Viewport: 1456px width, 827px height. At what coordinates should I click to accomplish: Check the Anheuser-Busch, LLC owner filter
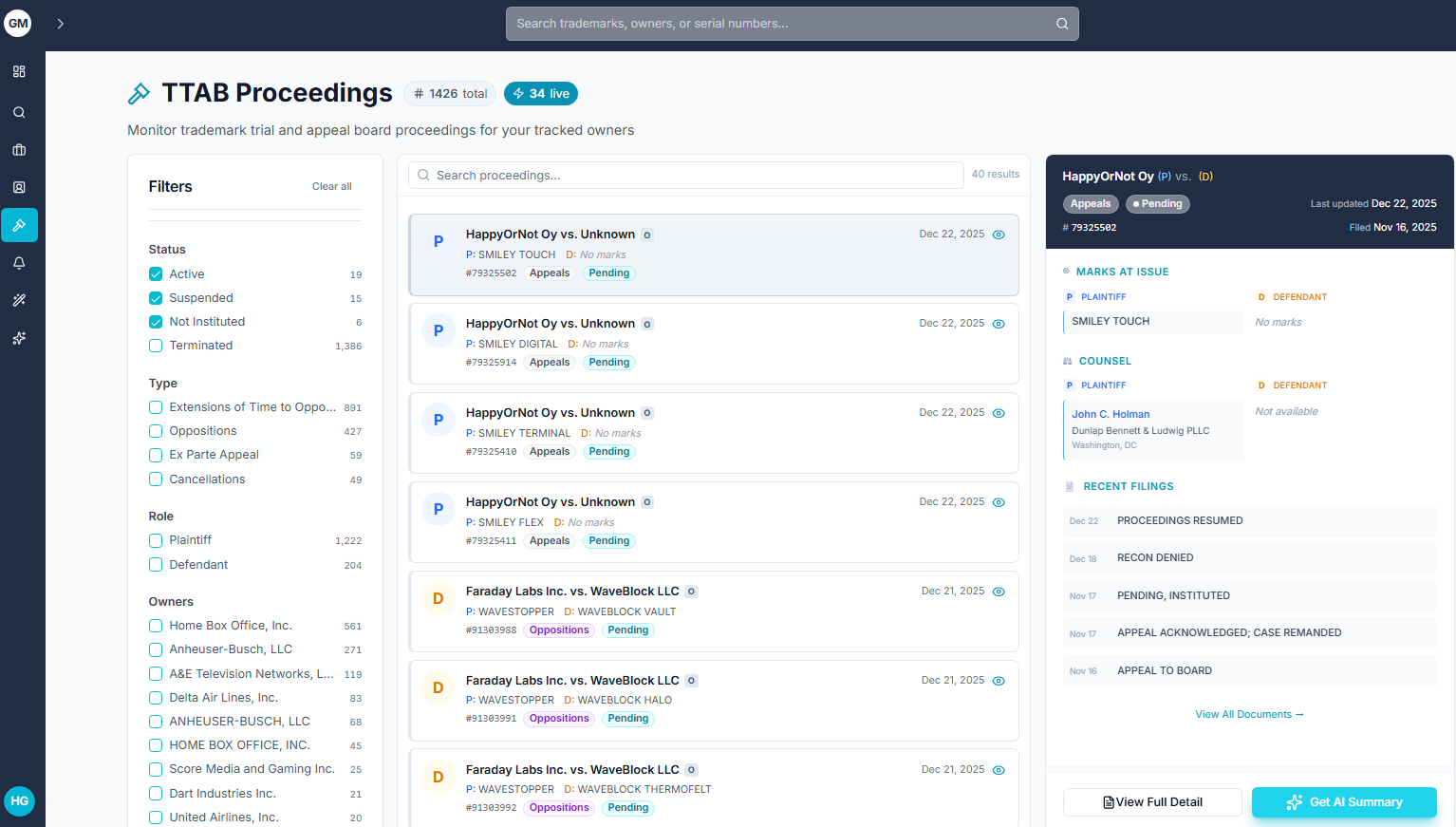click(x=156, y=649)
